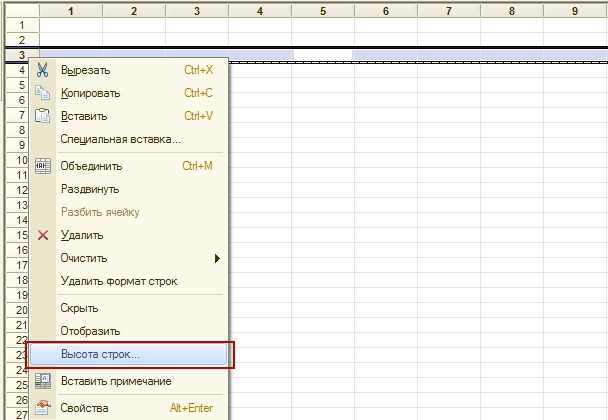Click column header 9
Image resolution: width=608 pixels, height=420 pixels.
[575, 11]
